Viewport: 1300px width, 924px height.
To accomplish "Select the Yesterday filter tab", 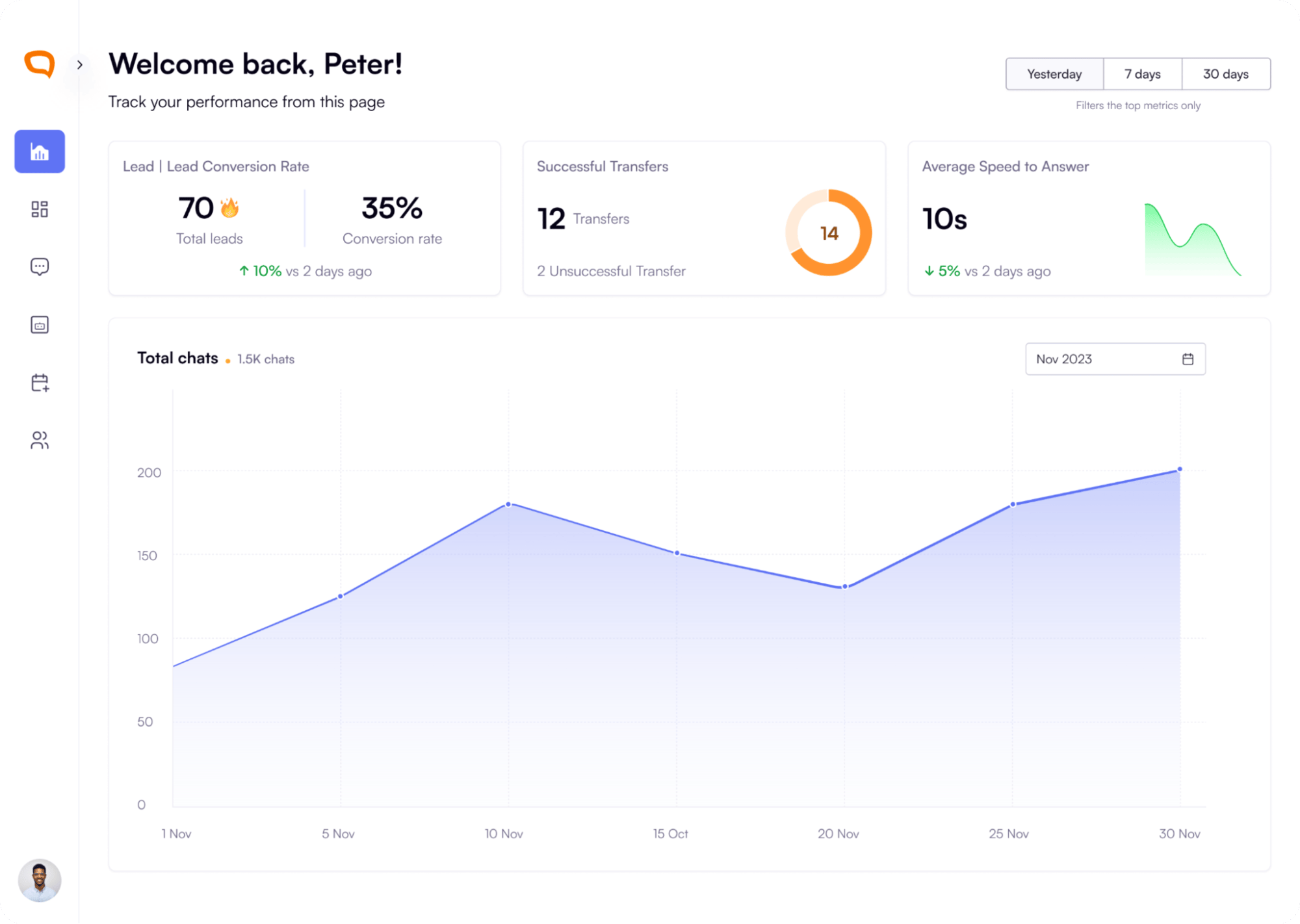I will pyautogui.click(x=1054, y=74).
